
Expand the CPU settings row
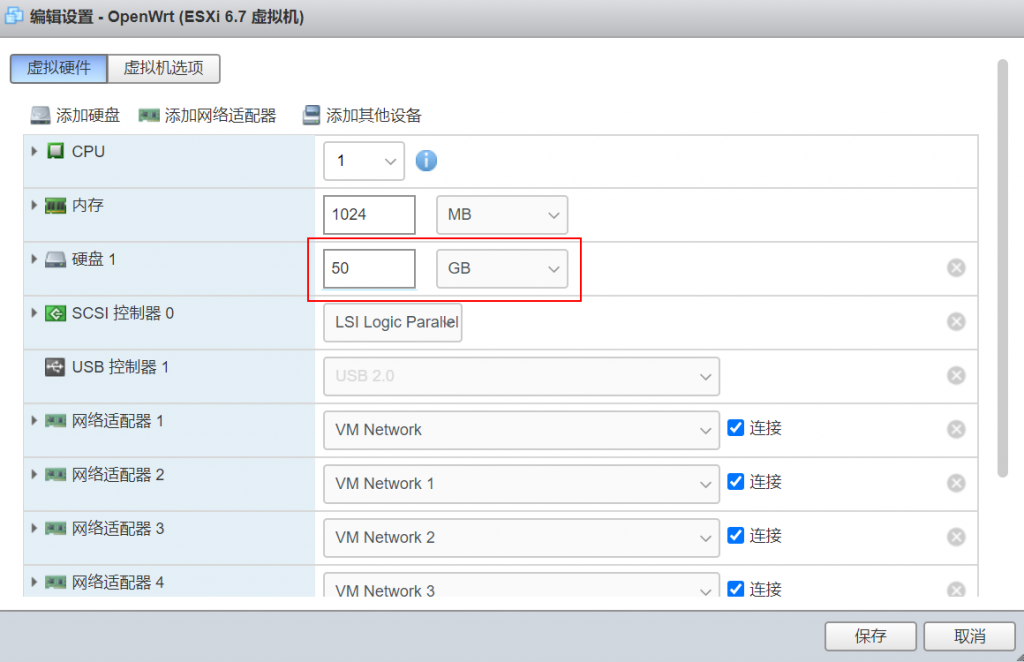tap(34, 151)
